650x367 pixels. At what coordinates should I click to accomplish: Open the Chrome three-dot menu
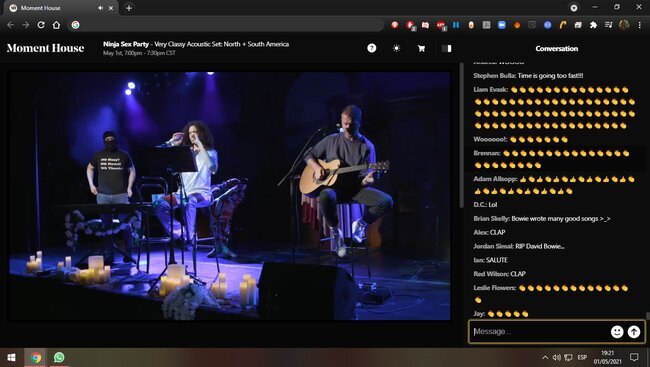click(x=640, y=25)
